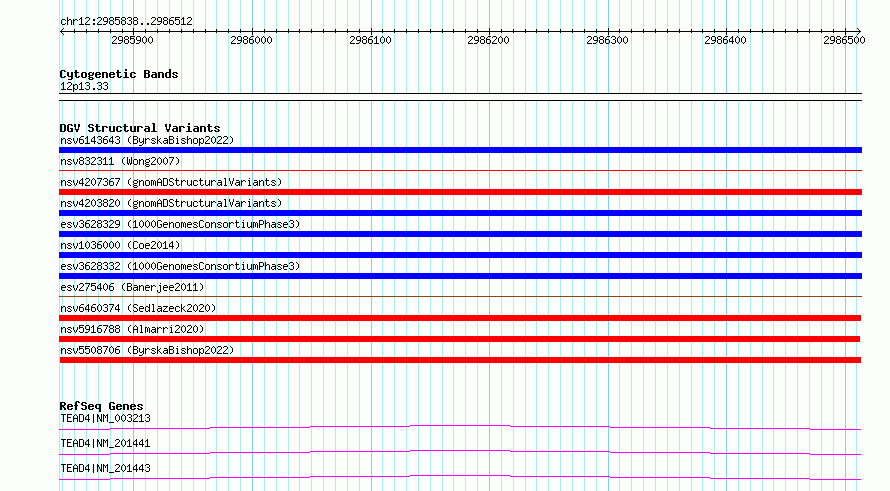Click ruler position 2986500
Viewport: 890px width, 491px height.
click(x=845, y=40)
